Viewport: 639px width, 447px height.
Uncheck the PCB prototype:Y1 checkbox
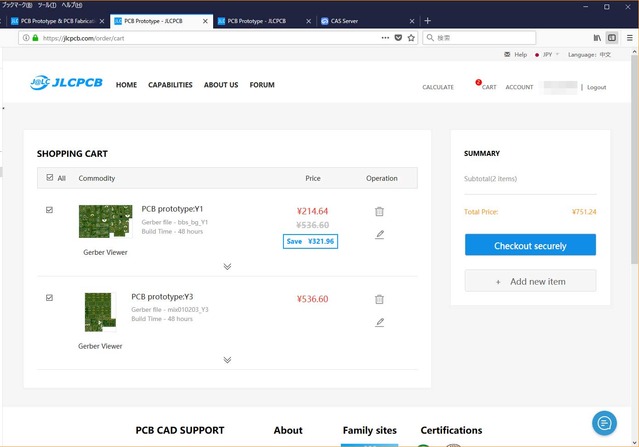(x=49, y=210)
